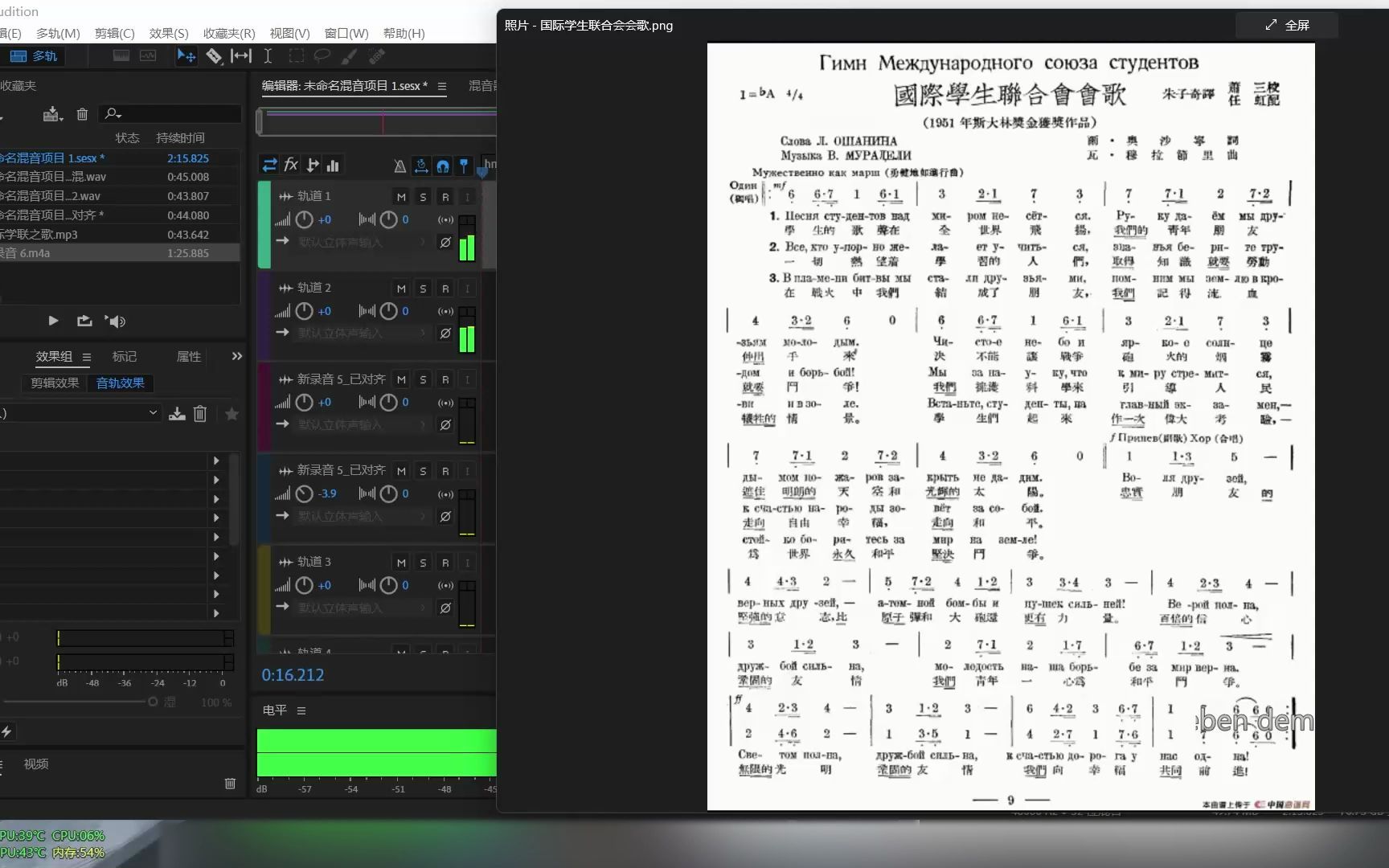The width and height of the screenshot is (1389, 868).
Task: Arm 轨道 3 for record with R
Action: 445,563
